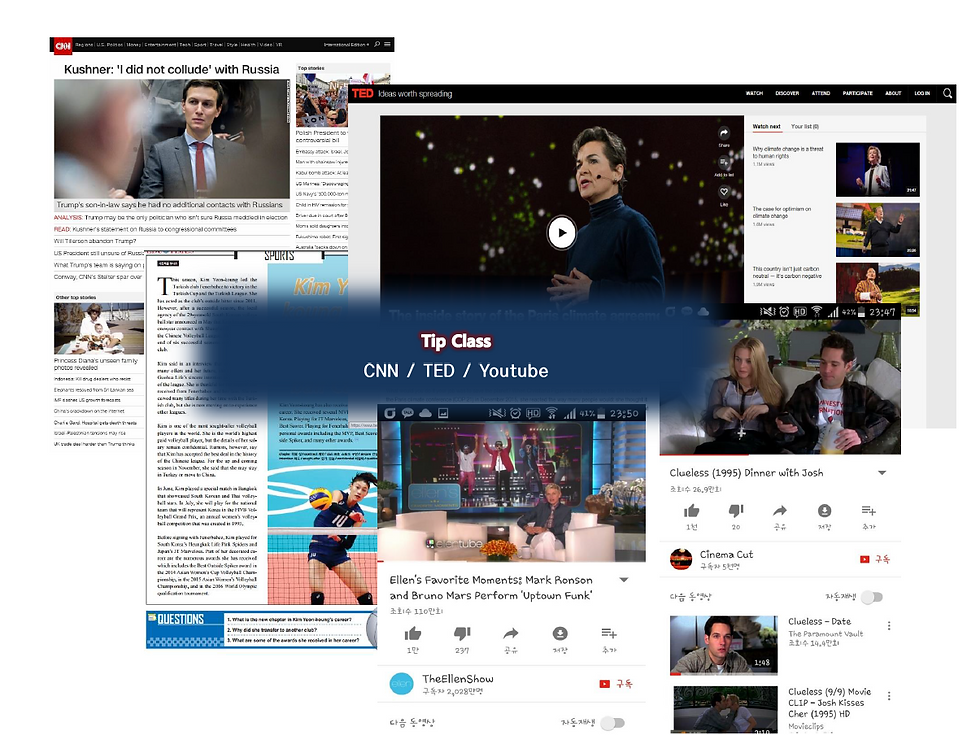Save the Ellen Uptown Funk video offline
This screenshot has width=980, height=735.
click(x=560, y=634)
